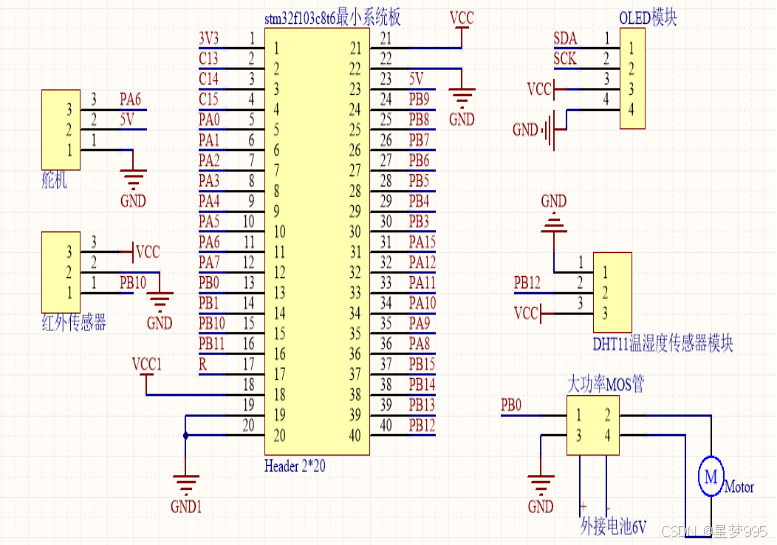Viewport: 777px width, 545px height.
Task: Click the C13 net label
Action: pos(209,59)
